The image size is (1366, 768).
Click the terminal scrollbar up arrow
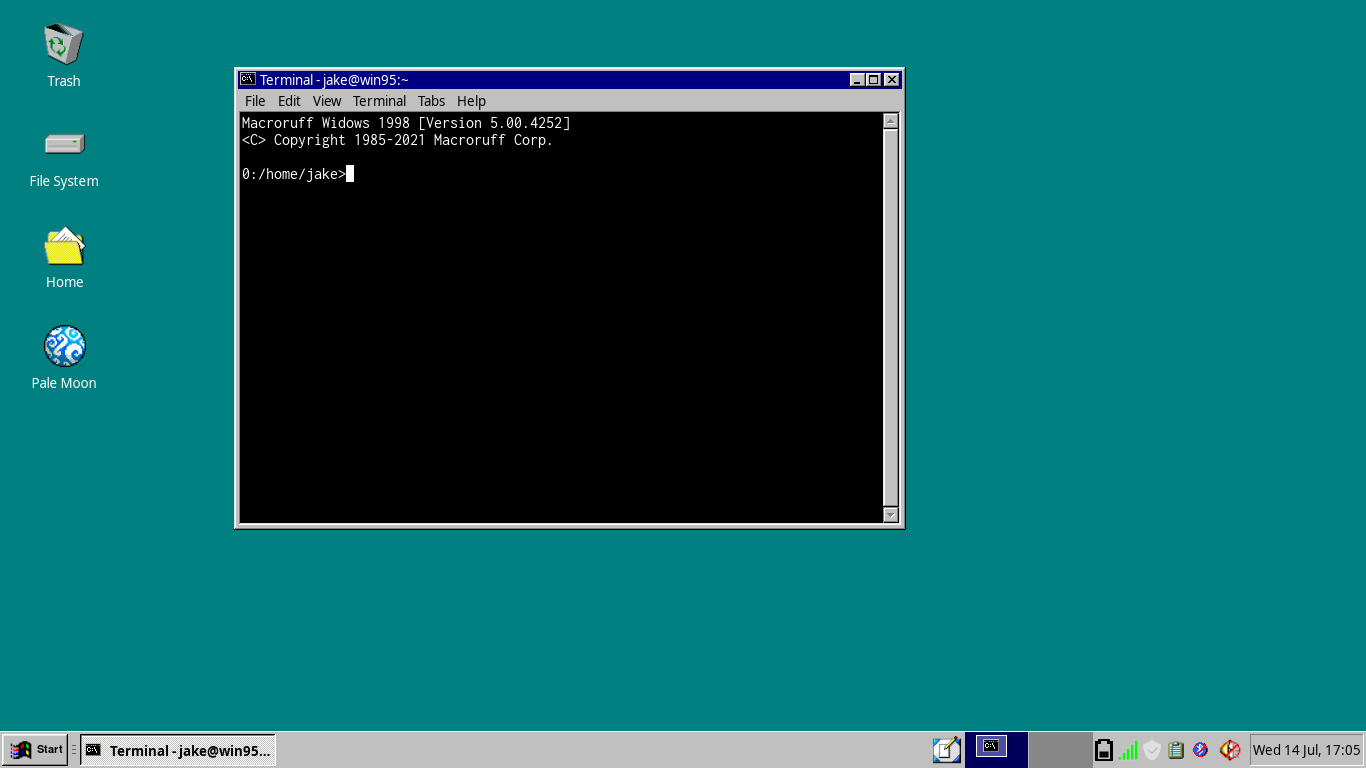pos(891,121)
